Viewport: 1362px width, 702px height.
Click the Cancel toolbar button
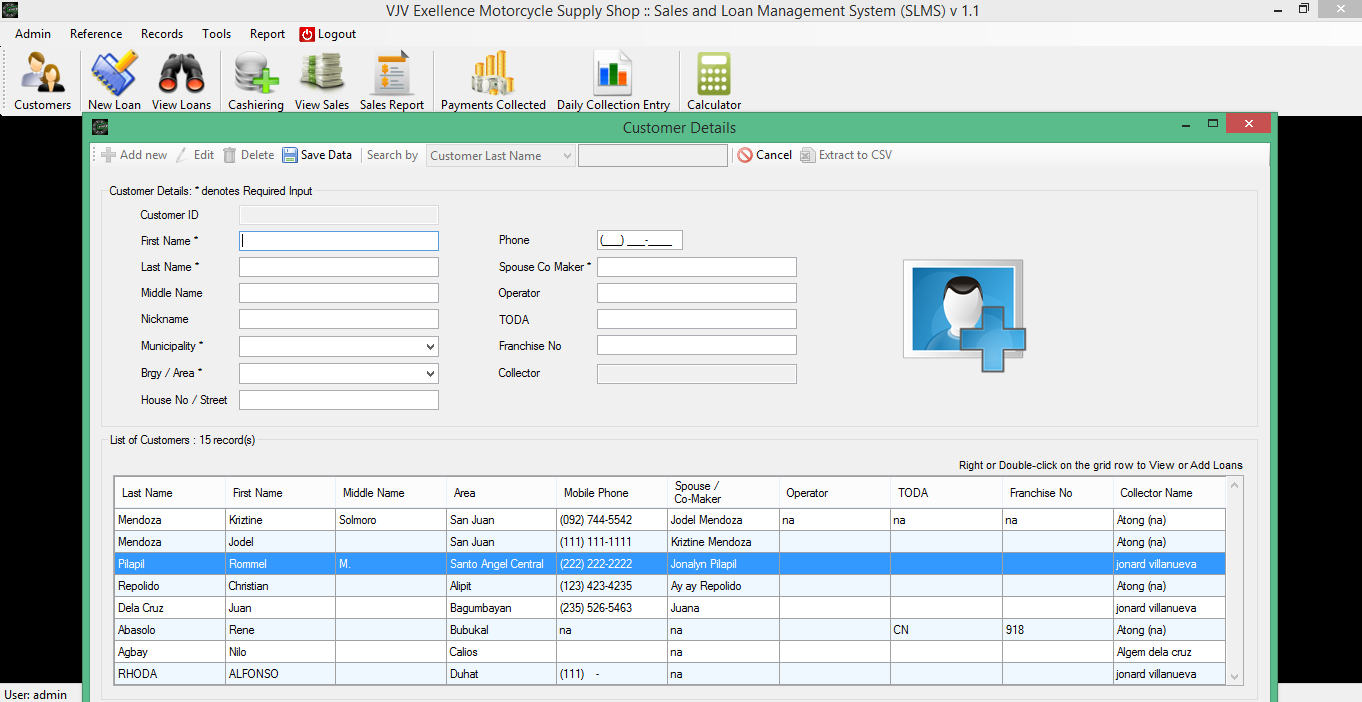click(x=764, y=155)
